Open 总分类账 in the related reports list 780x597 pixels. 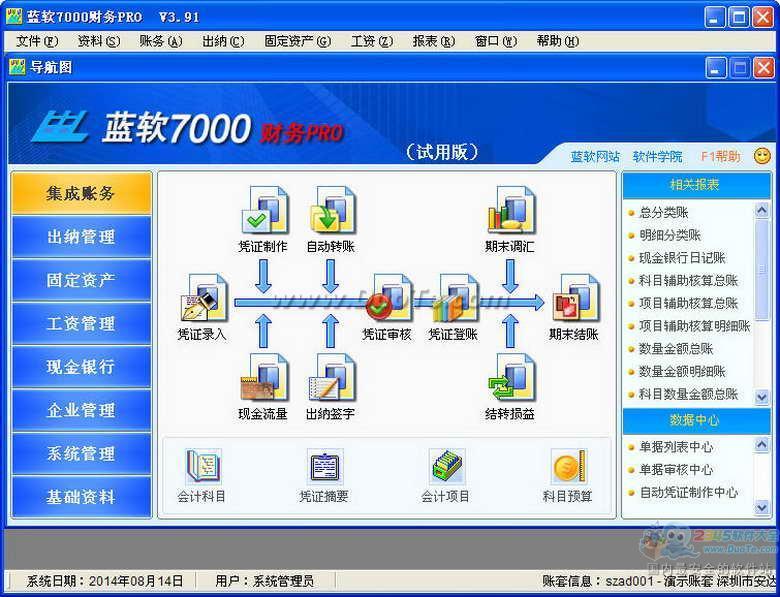click(x=664, y=212)
